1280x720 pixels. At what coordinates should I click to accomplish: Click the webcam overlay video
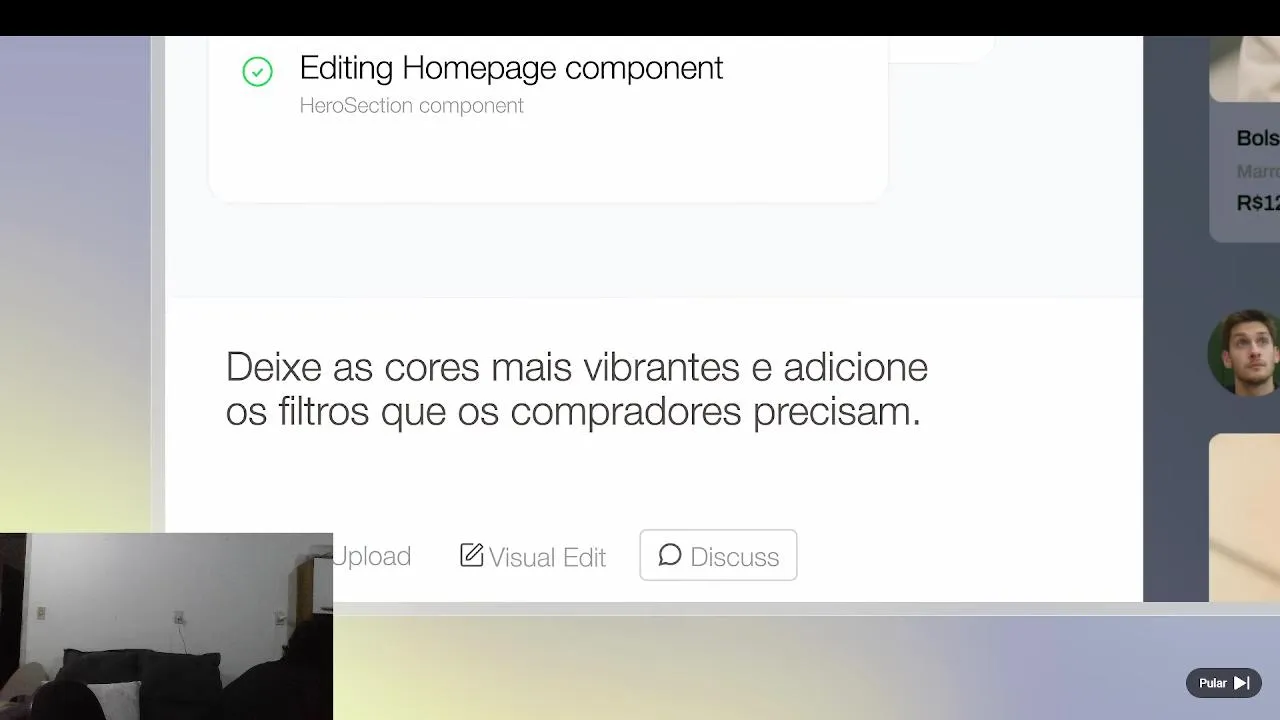pos(166,626)
